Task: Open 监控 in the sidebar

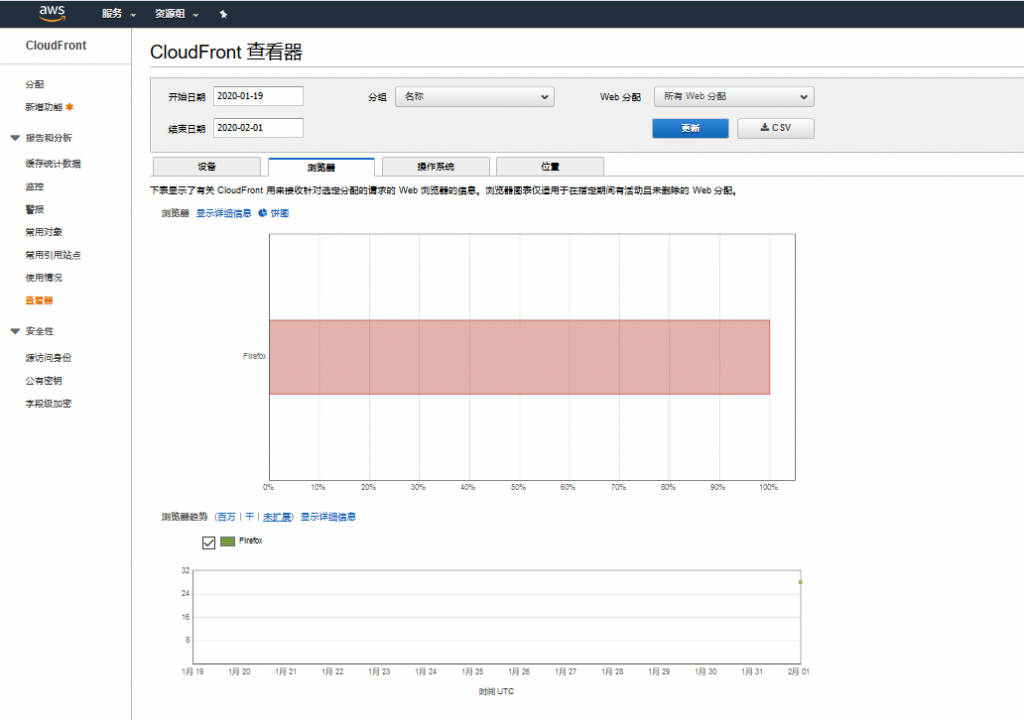Action: click(35, 187)
